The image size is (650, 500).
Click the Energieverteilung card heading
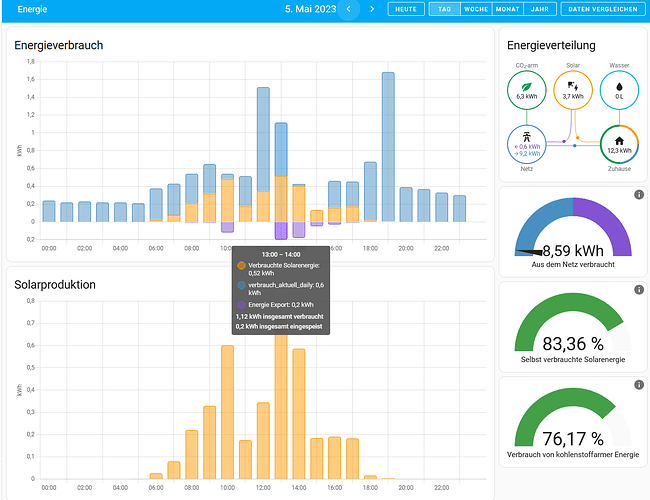point(551,45)
